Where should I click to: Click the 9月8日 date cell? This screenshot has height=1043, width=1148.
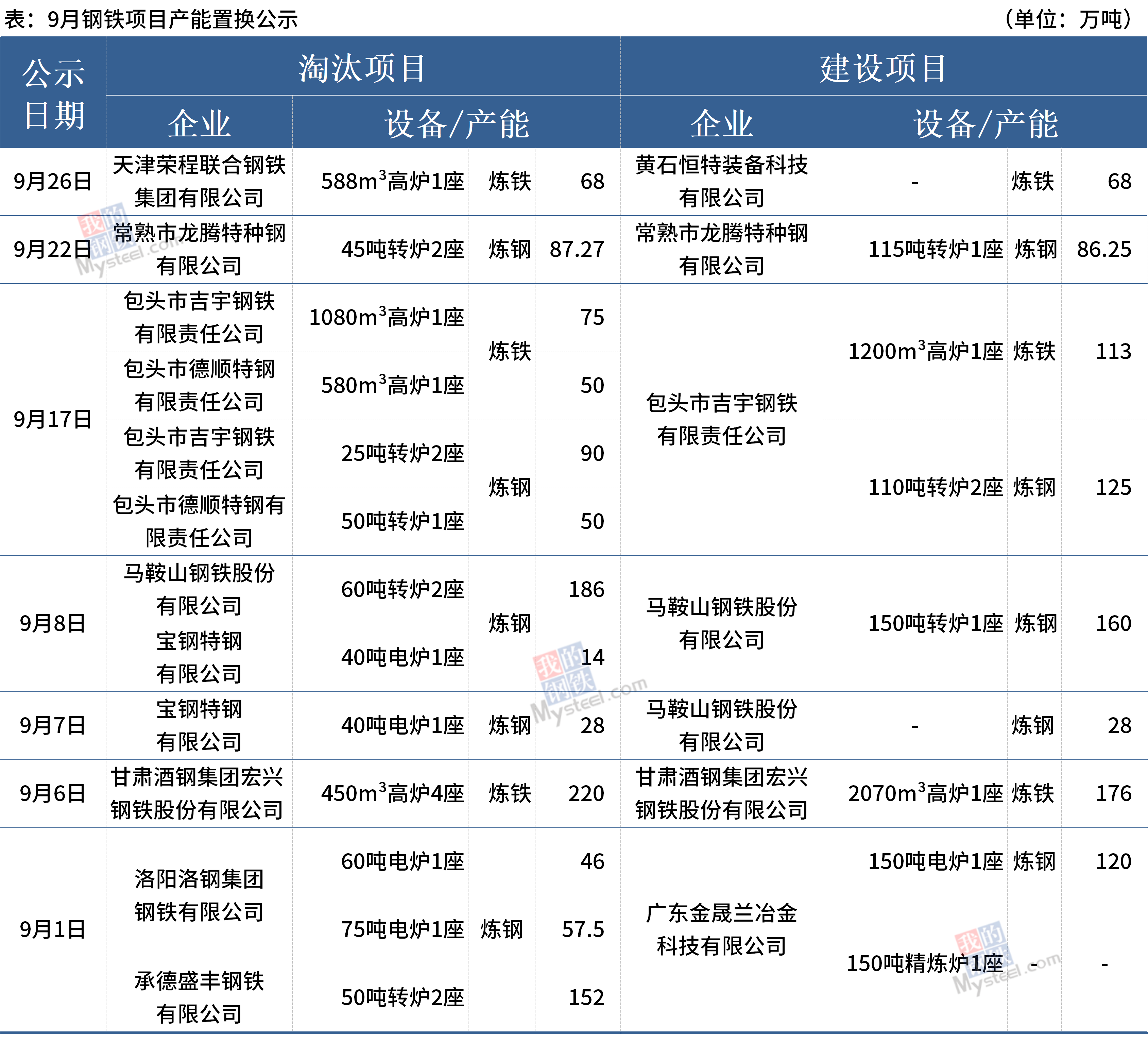pos(52,624)
